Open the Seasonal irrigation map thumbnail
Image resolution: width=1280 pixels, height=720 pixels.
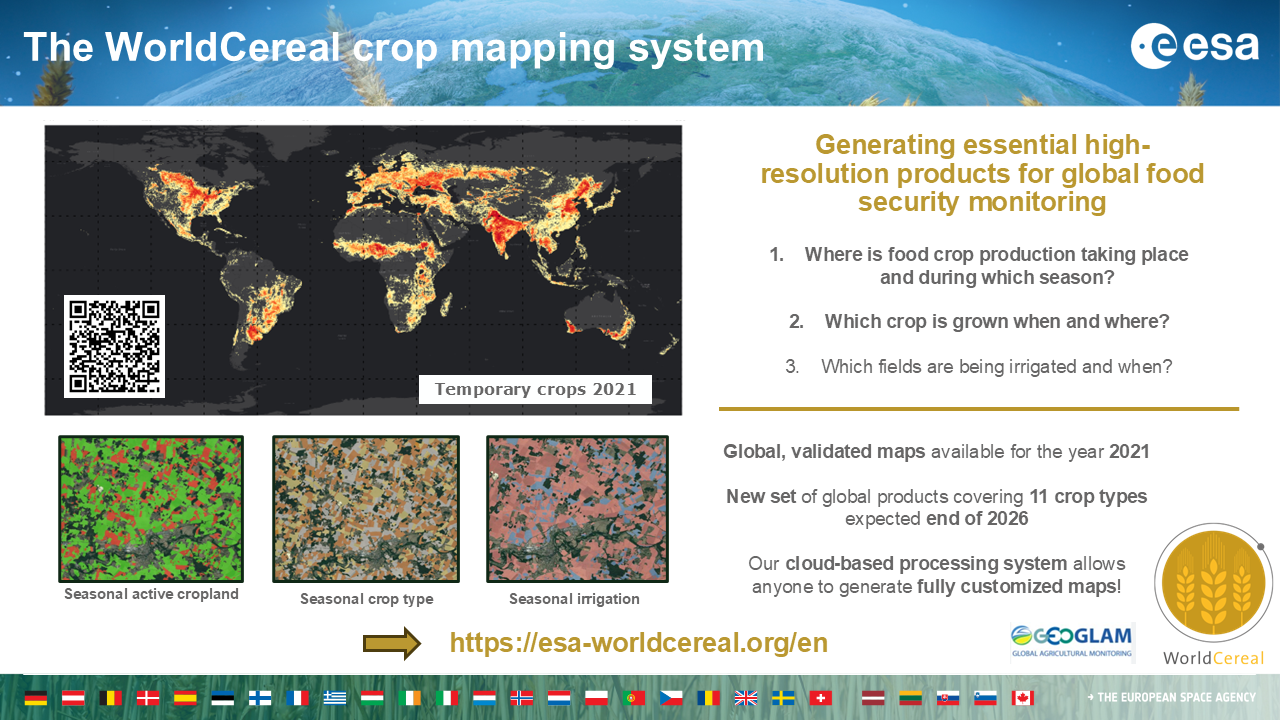pos(577,509)
